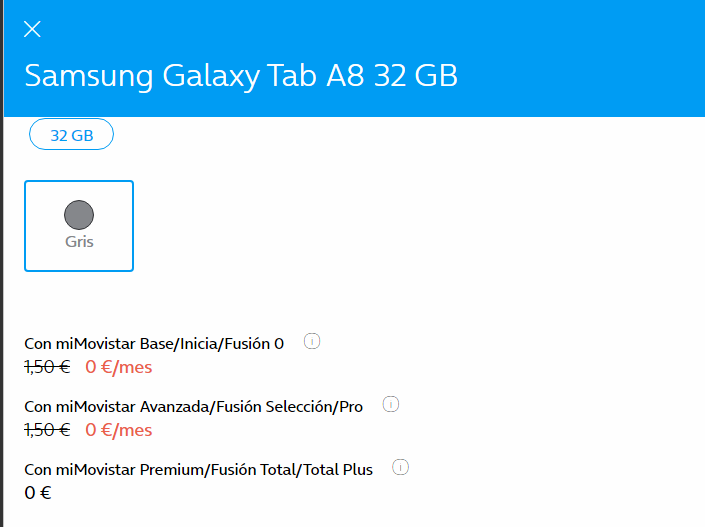
Task: Click the red 0 €/mes under Avanzada plan
Action: [118, 430]
